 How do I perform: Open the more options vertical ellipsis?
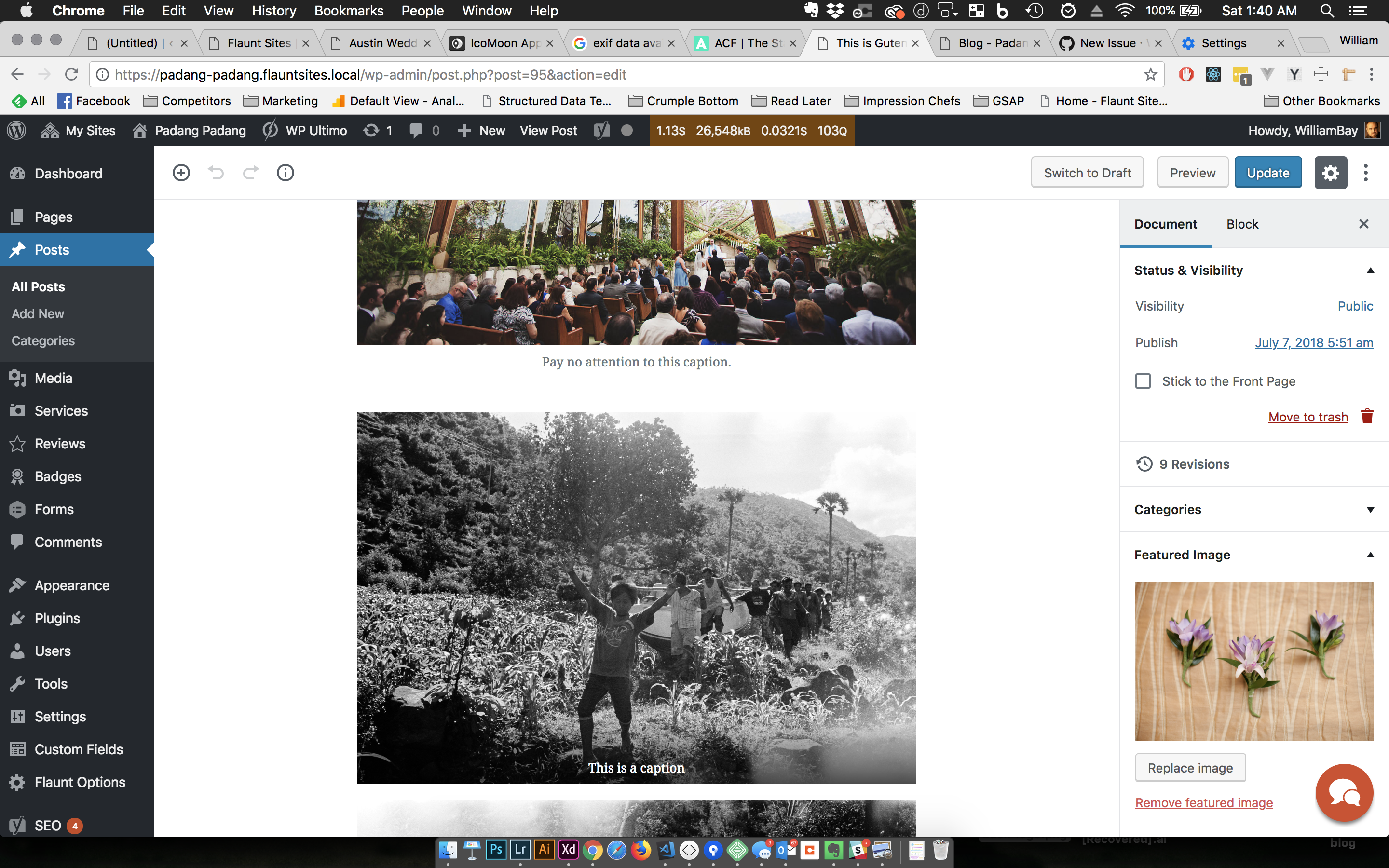click(1365, 172)
